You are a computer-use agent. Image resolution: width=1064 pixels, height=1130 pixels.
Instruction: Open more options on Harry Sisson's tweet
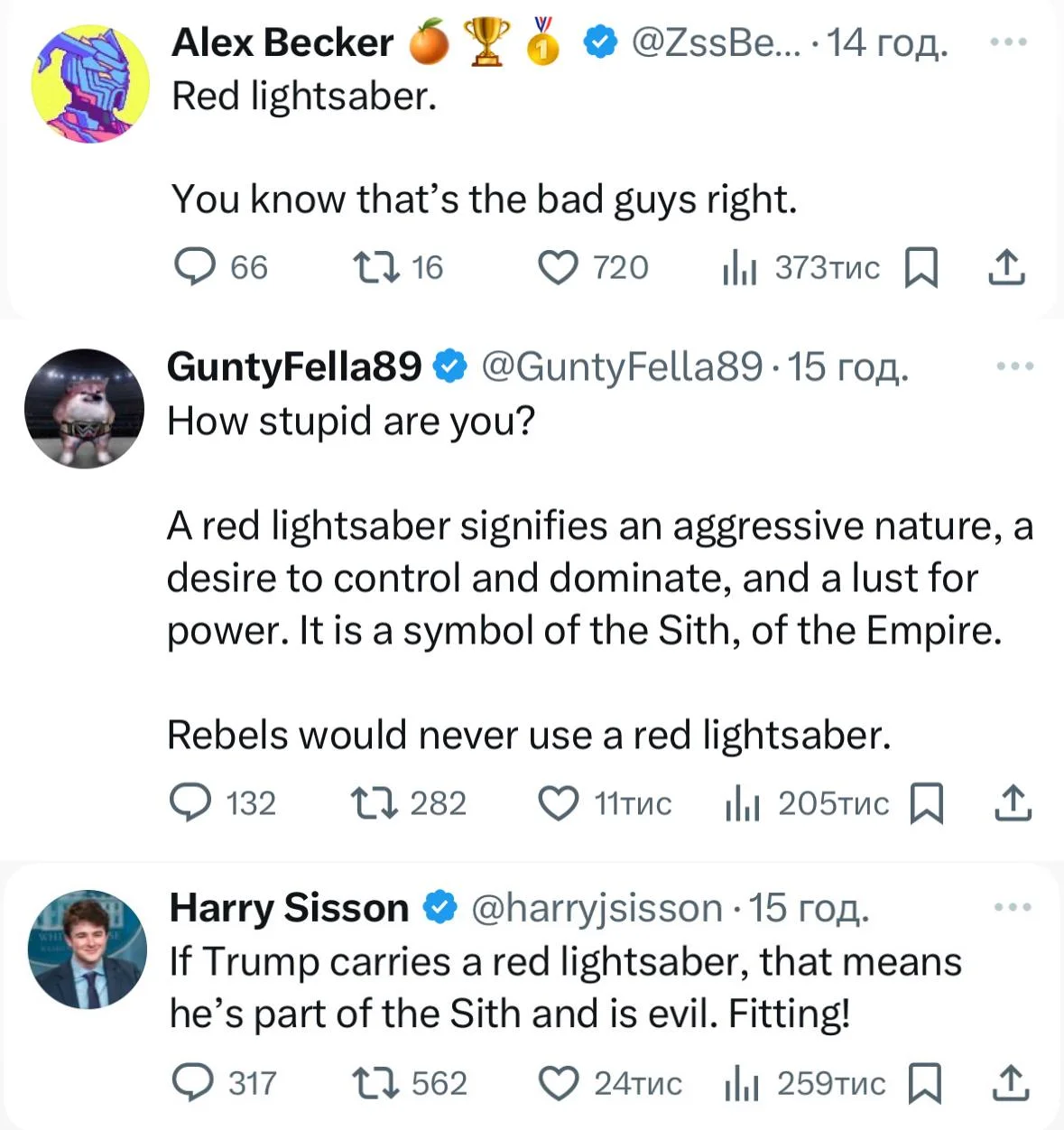[x=1013, y=907]
